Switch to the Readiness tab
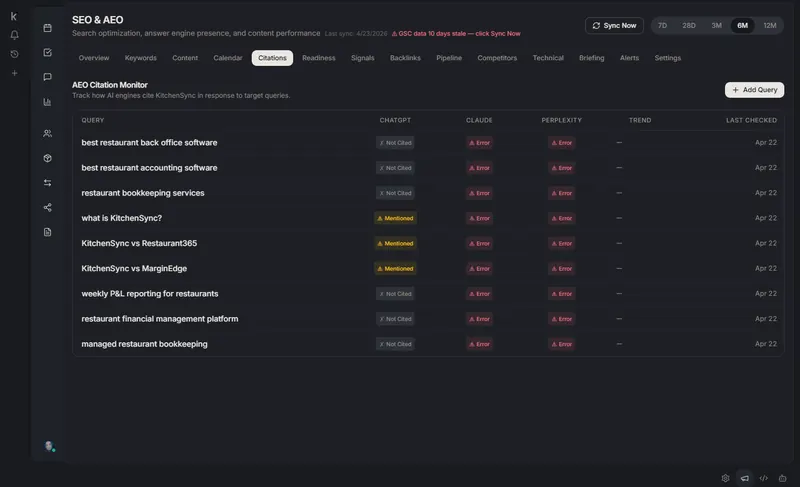 [x=318, y=58]
